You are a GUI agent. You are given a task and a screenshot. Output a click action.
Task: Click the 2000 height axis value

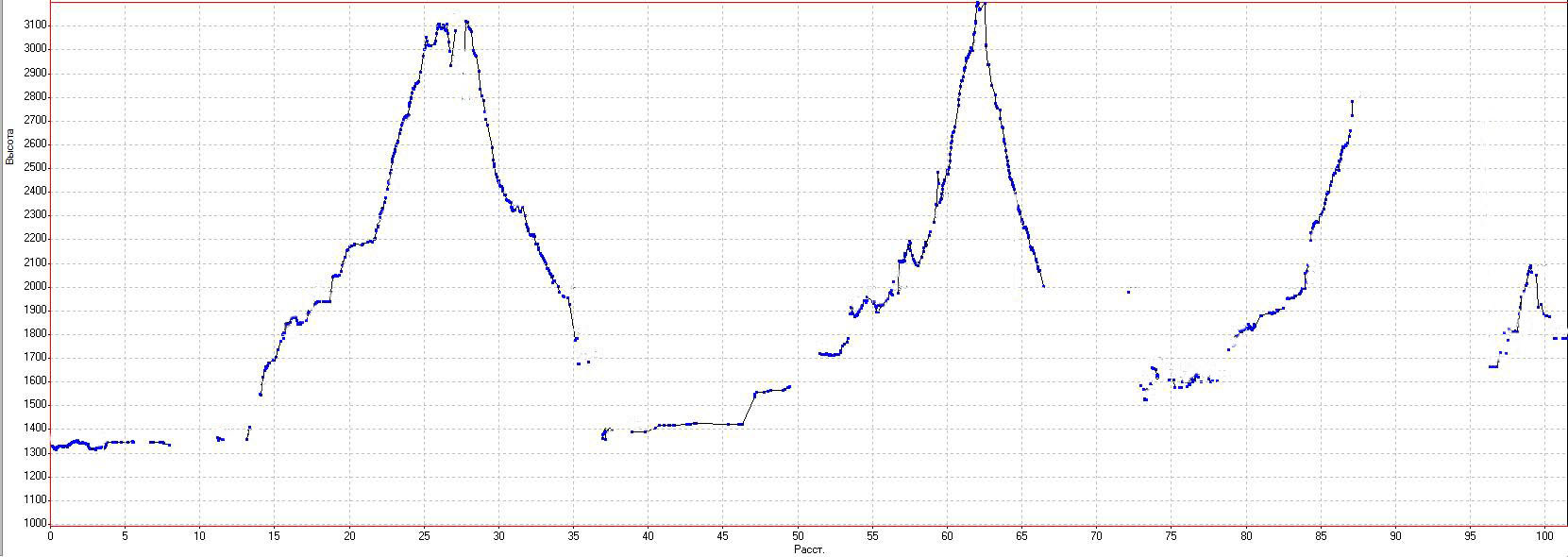[x=34, y=286]
